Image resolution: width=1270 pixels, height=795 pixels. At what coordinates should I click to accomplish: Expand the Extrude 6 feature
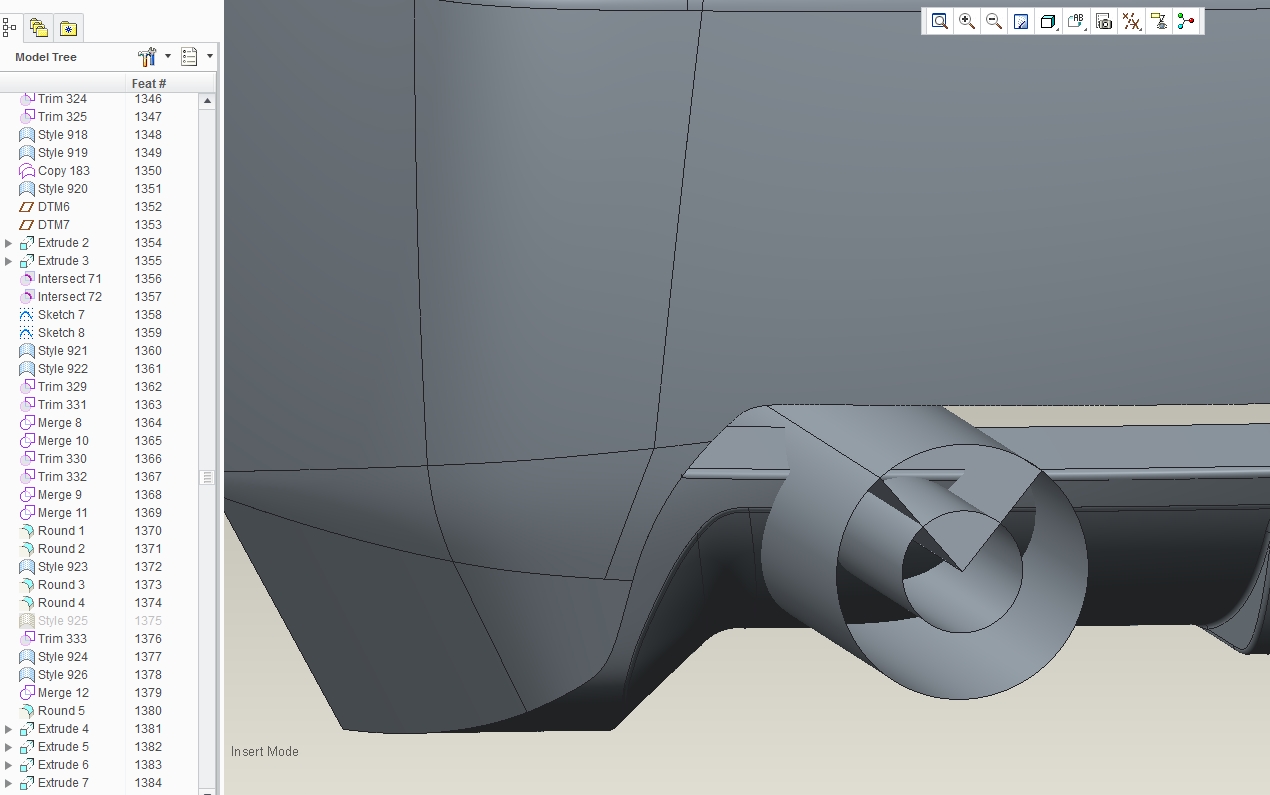9,765
